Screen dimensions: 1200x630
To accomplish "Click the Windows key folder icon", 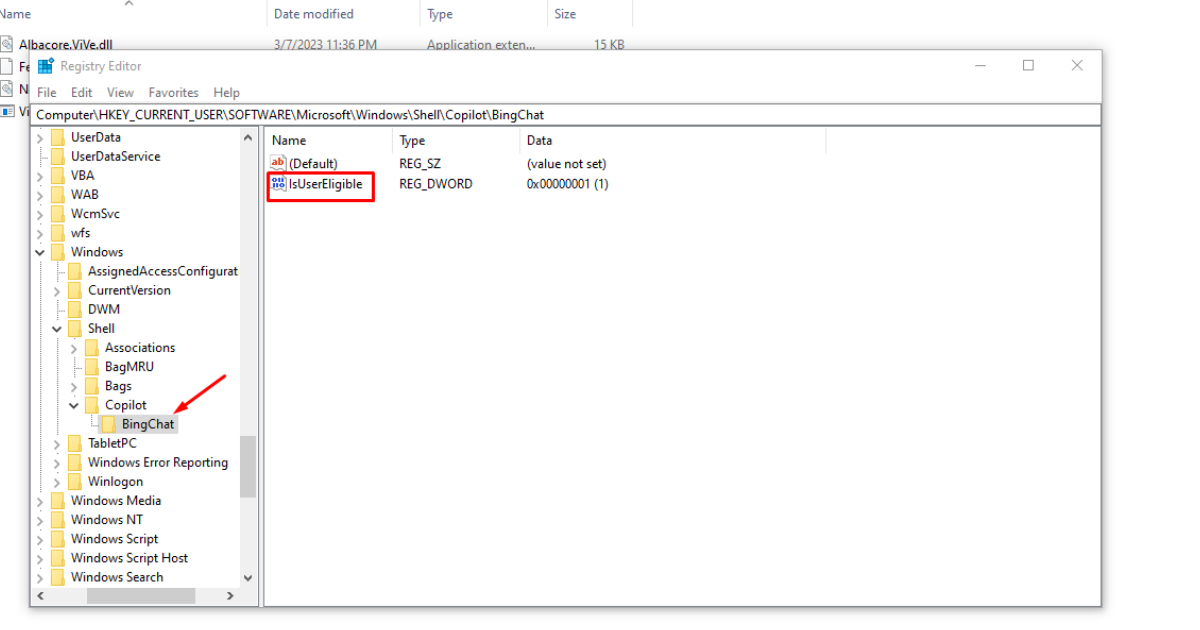I will click(x=58, y=252).
